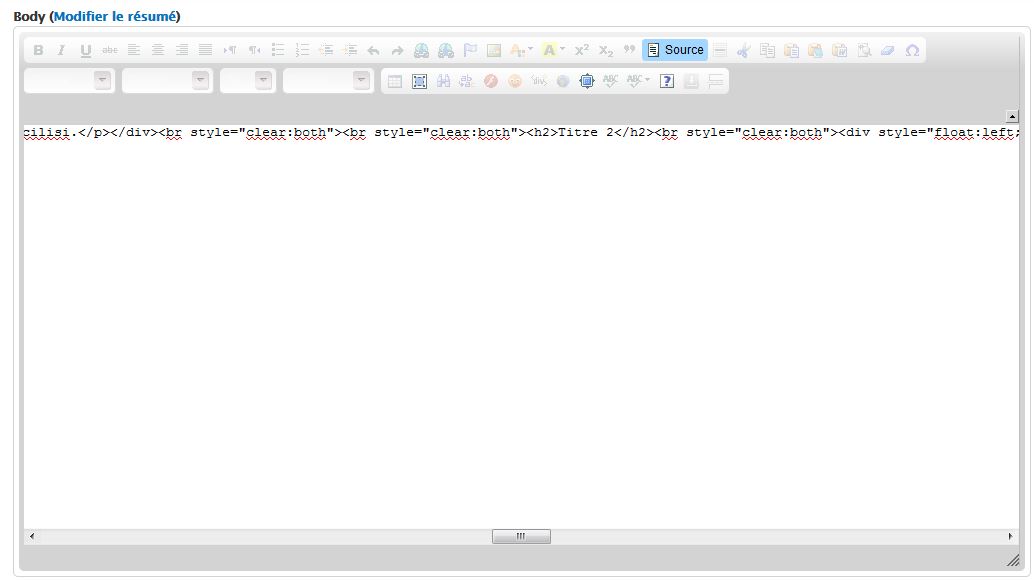Toggle the Source view button

pyautogui.click(x=675, y=50)
